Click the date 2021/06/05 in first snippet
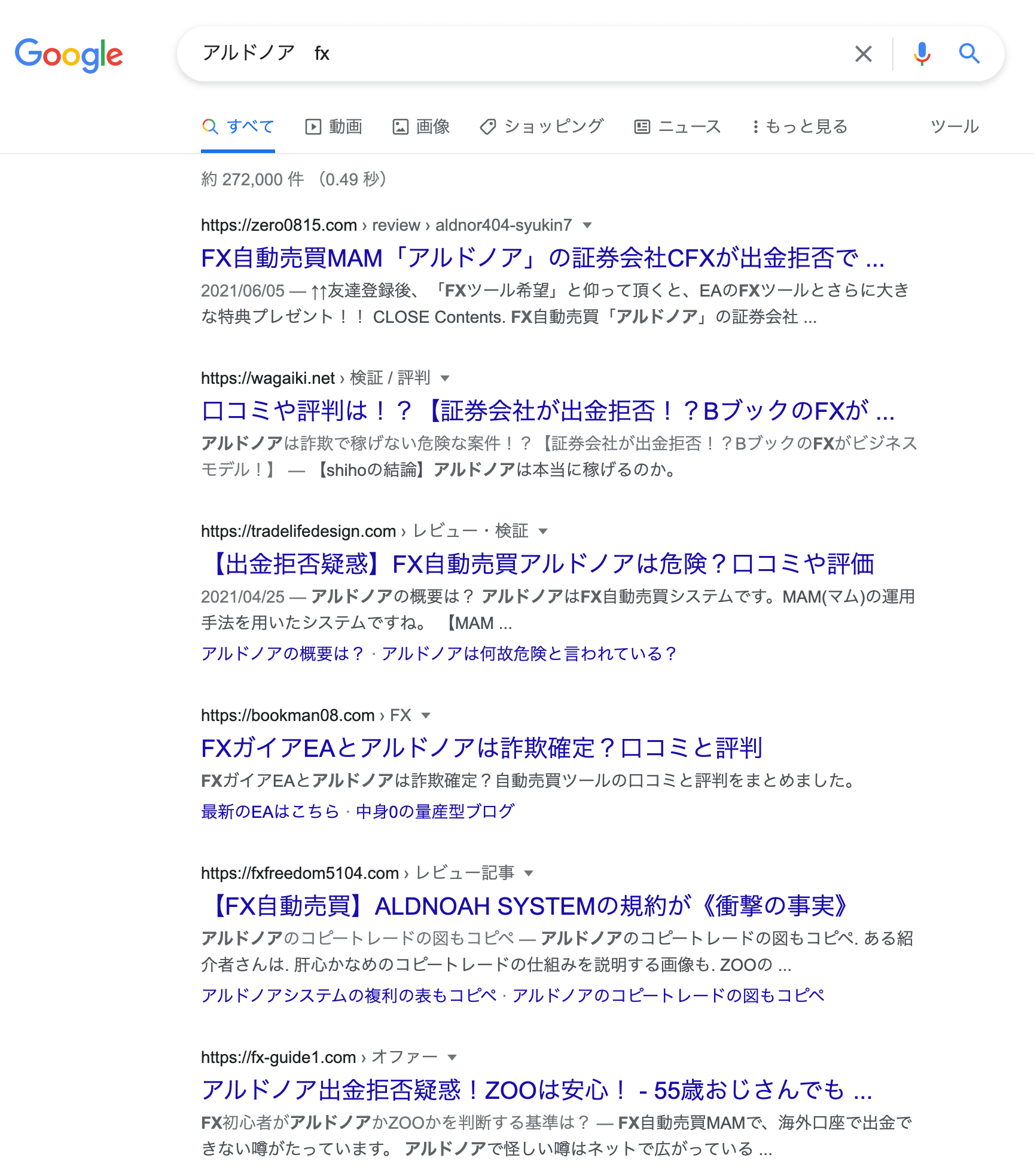The image size is (1034, 1176). [243, 291]
